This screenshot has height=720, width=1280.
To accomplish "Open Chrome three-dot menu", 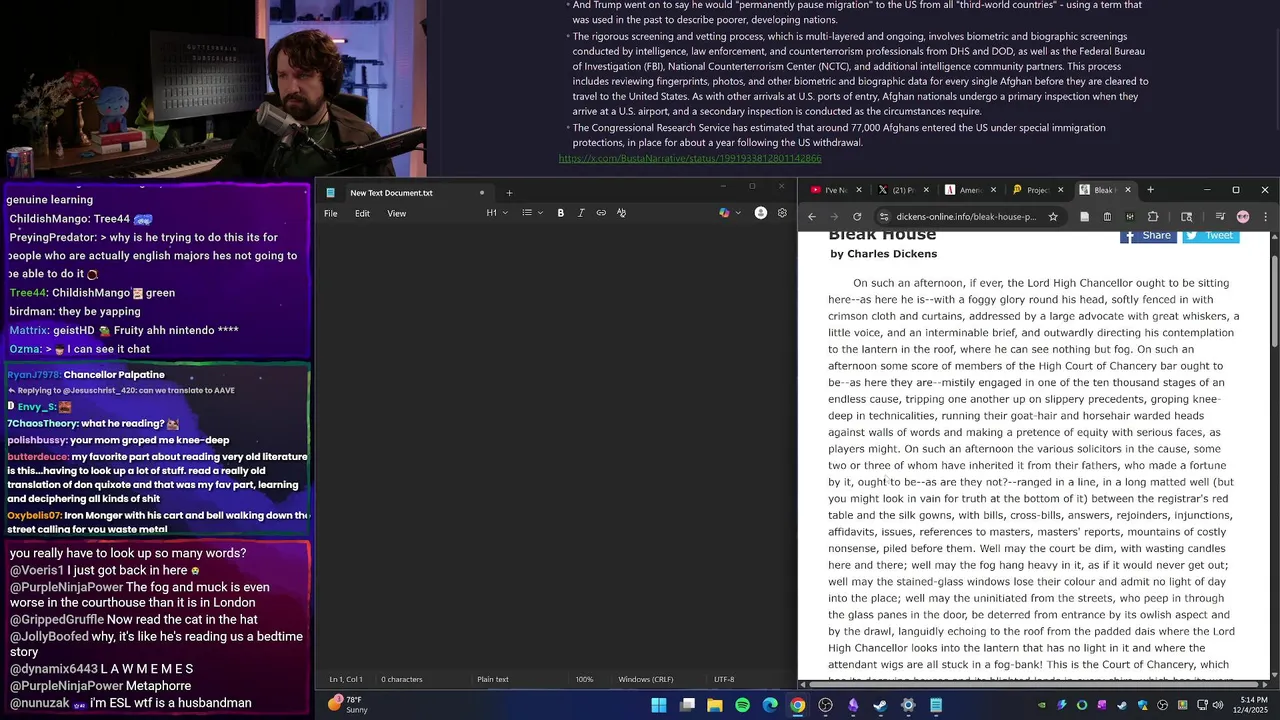I will pyautogui.click(x=1265, y=216).
